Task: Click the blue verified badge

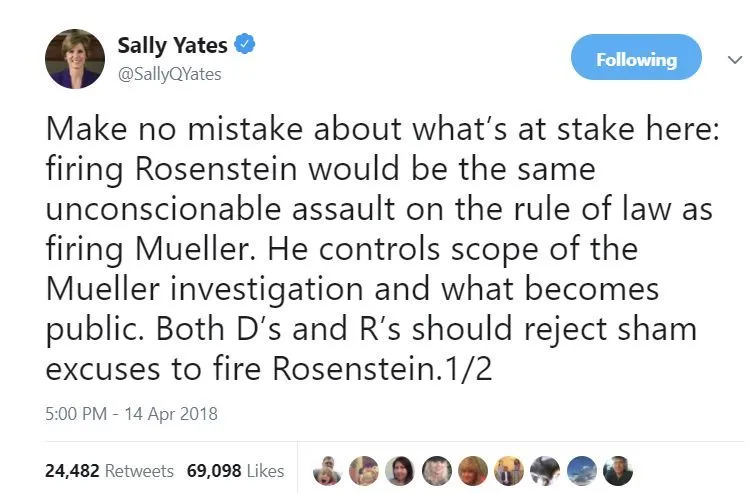Action: (245, 44)
